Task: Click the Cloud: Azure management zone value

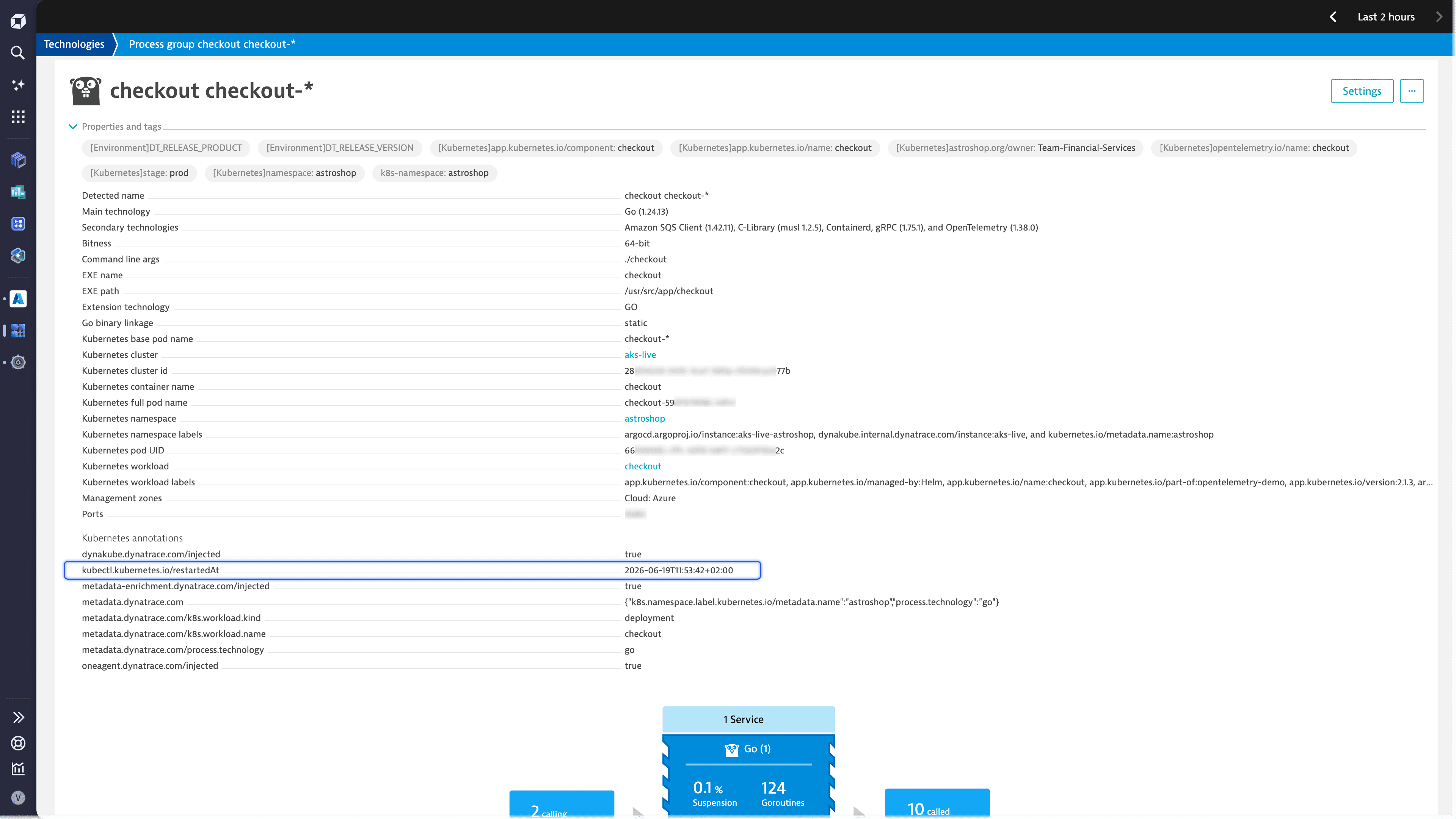Action: (x=650, y=499)
